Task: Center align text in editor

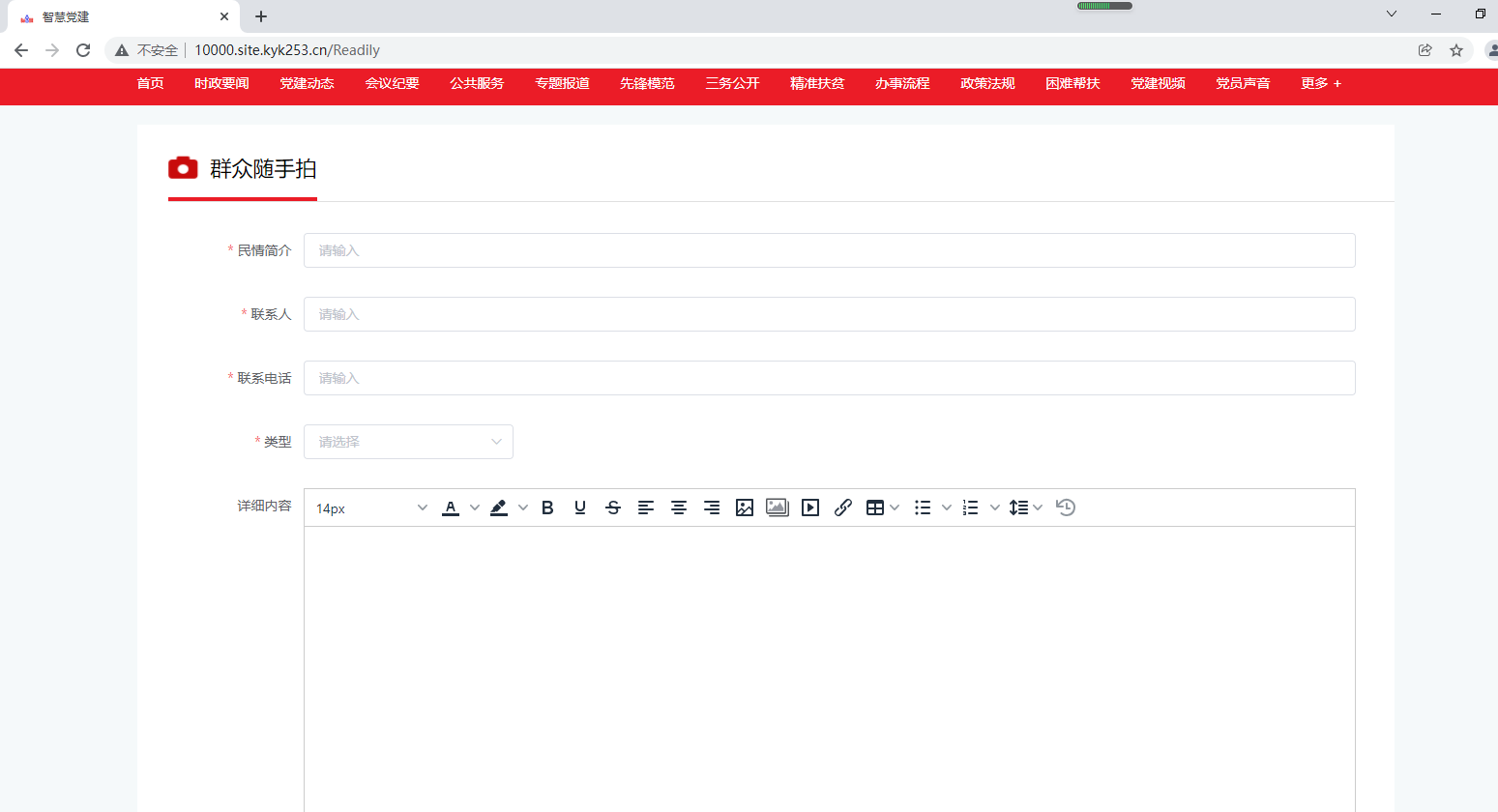Action: click(679, 507)
